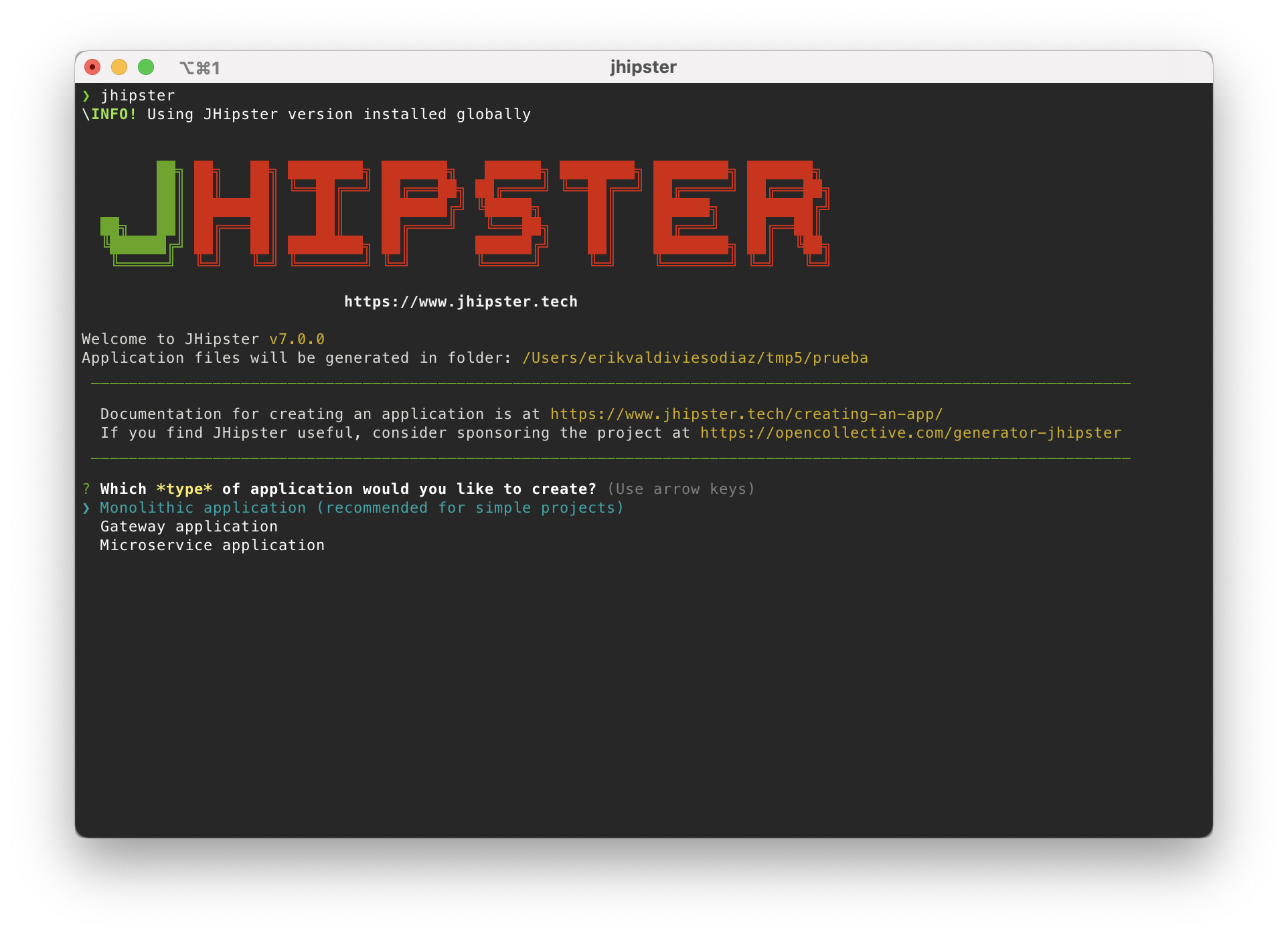
Task: Click the red HIPSTER ASCII banner
Action: click(x=512, y=213)
